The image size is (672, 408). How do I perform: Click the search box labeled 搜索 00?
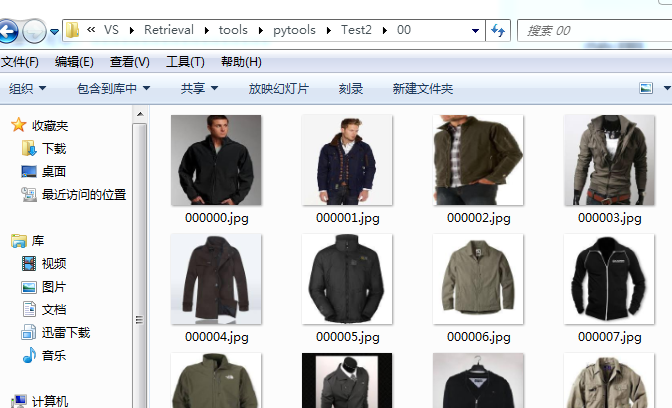click(x=595, y=31)
